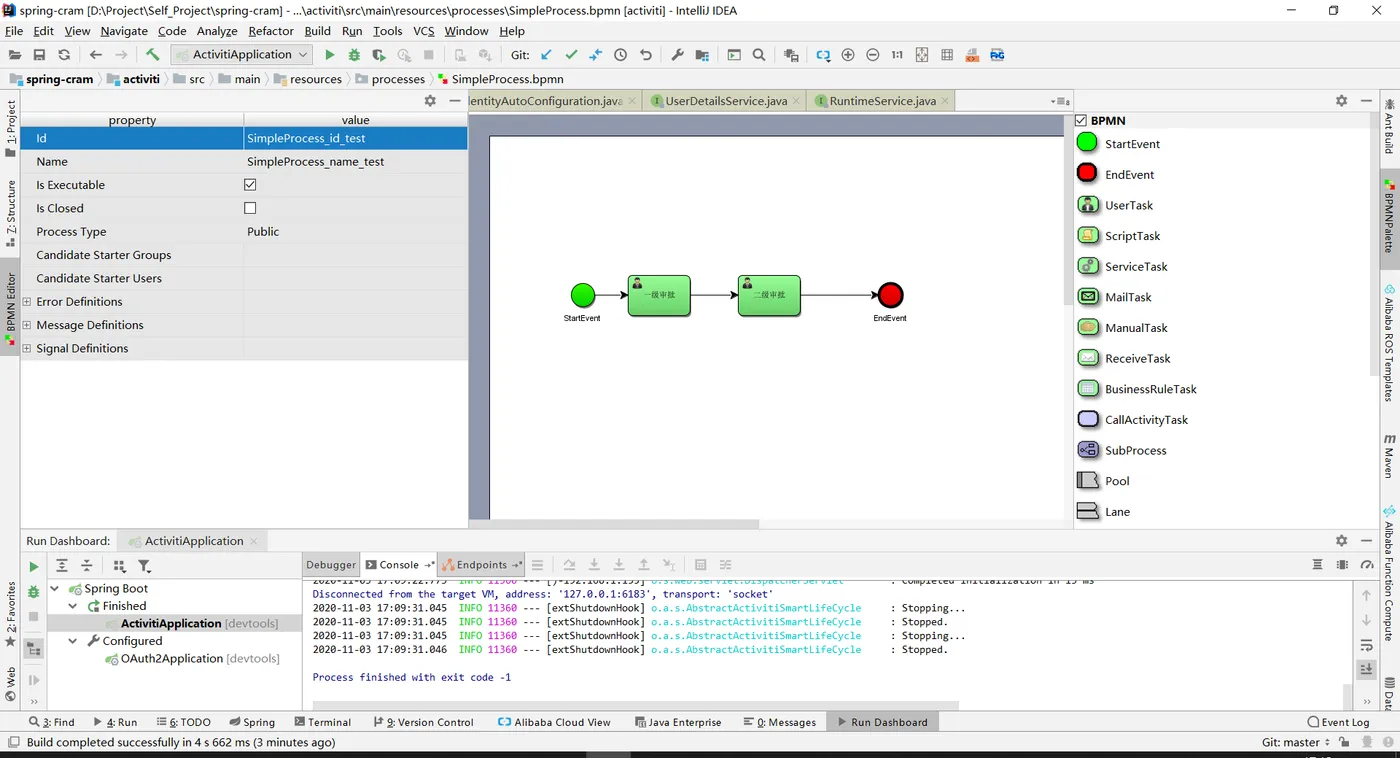This screenshot has width=1400, height=758.
Task: Open the Refactor menu
Action: point(271,31)
